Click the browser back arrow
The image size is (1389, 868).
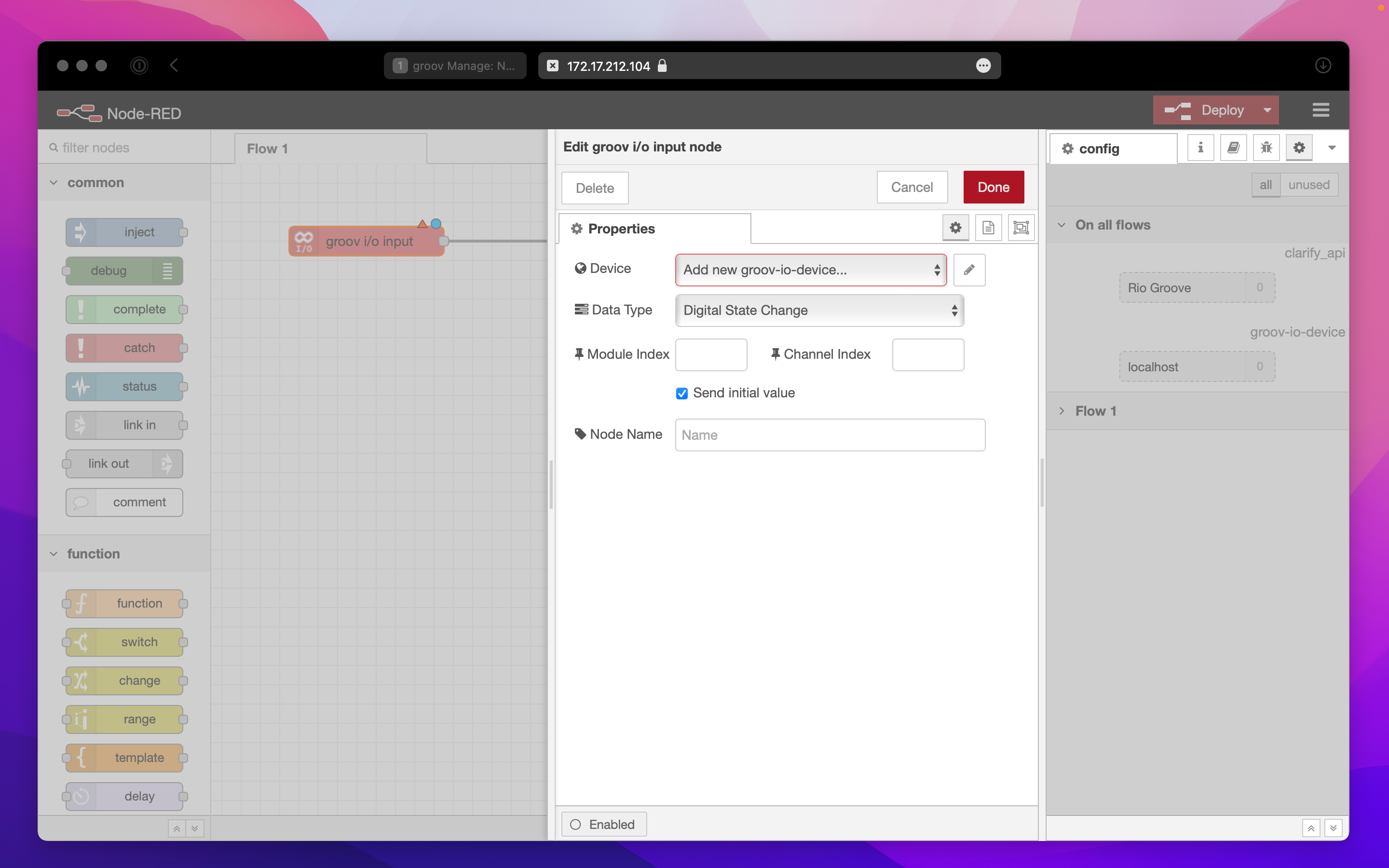175,66
